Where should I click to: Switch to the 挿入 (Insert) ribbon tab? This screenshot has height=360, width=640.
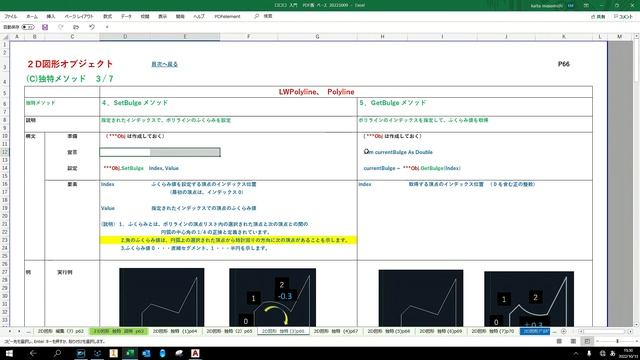51,16
